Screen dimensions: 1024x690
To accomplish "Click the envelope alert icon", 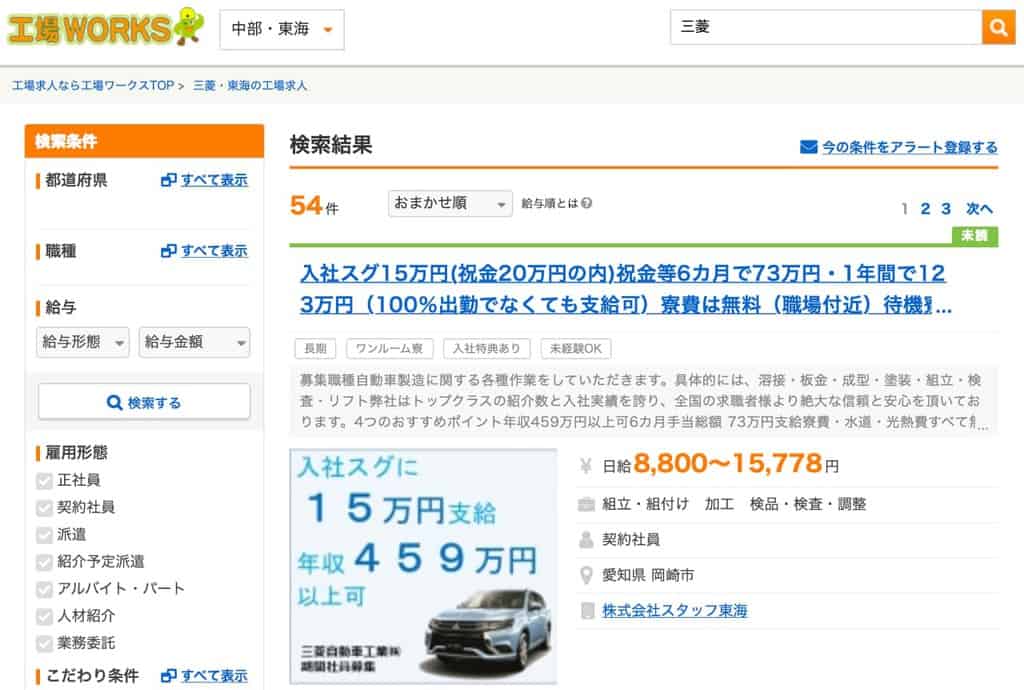I will pyautogui.click(x=808, y=147).
